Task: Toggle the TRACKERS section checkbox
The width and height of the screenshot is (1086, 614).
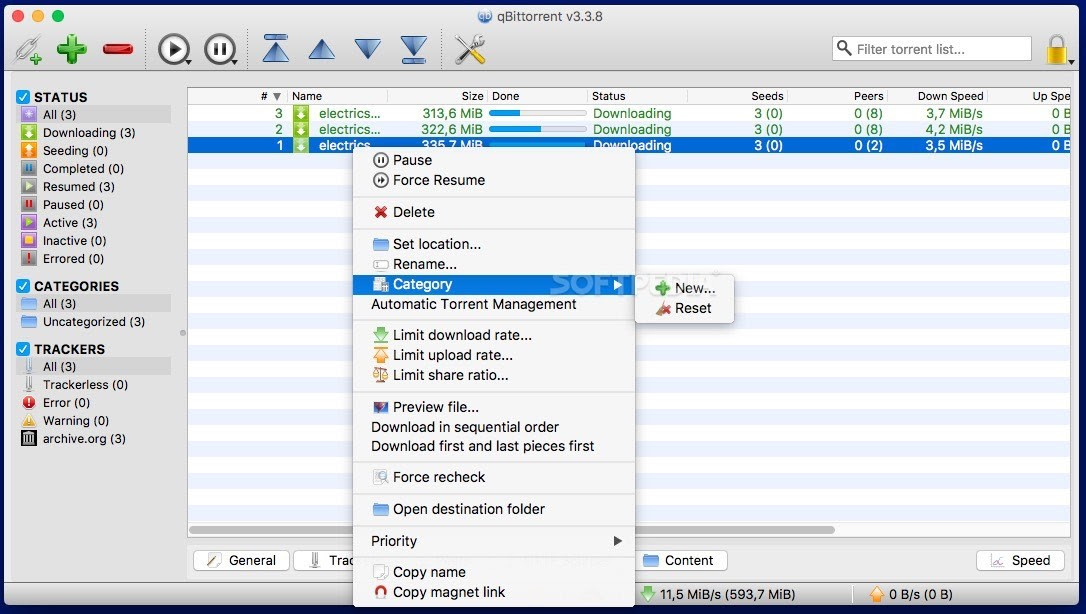Action: pos(23,349)
